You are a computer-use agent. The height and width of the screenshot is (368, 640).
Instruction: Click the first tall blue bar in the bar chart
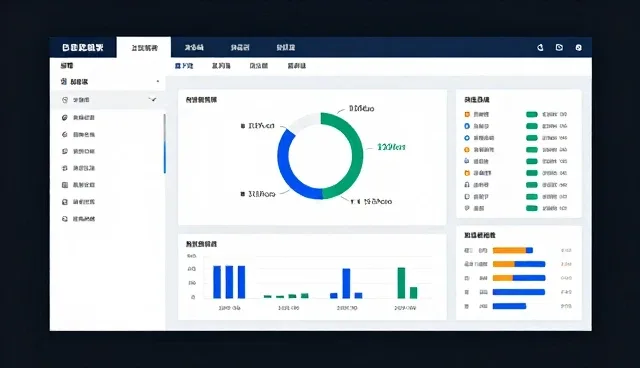point(217,282)
